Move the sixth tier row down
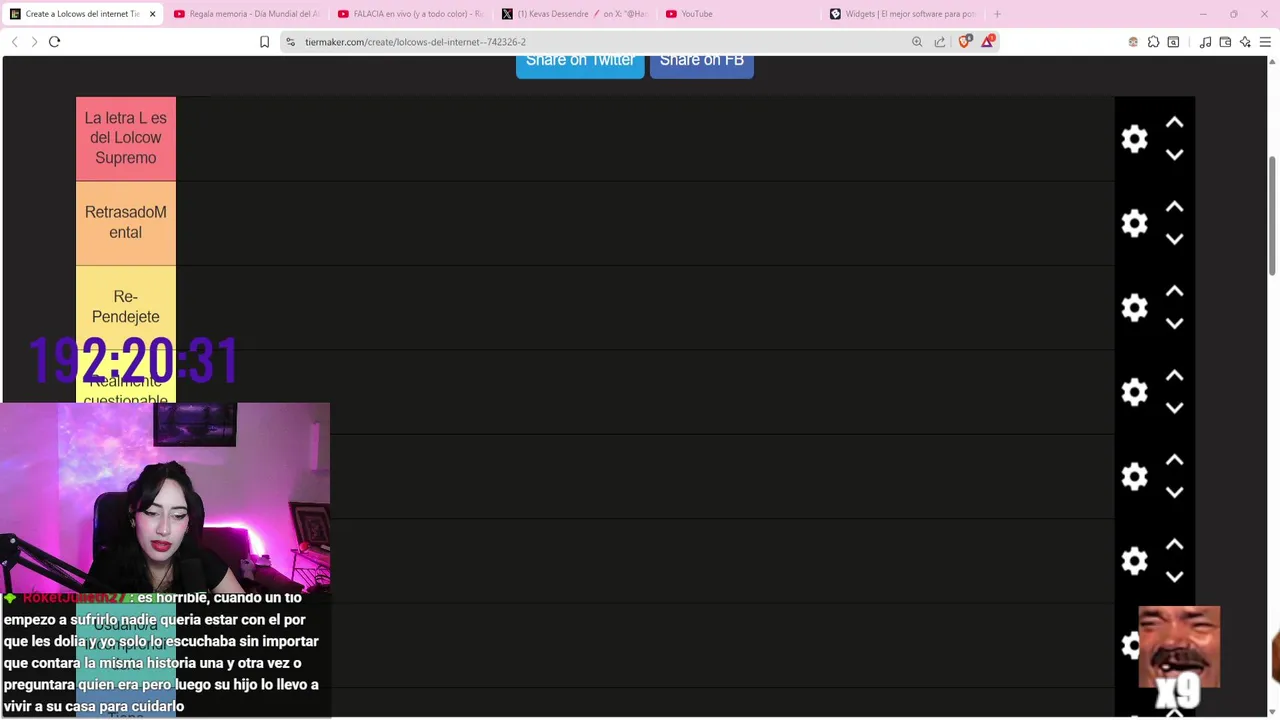Screen dimensions: 1280x720 point(1175,576)
